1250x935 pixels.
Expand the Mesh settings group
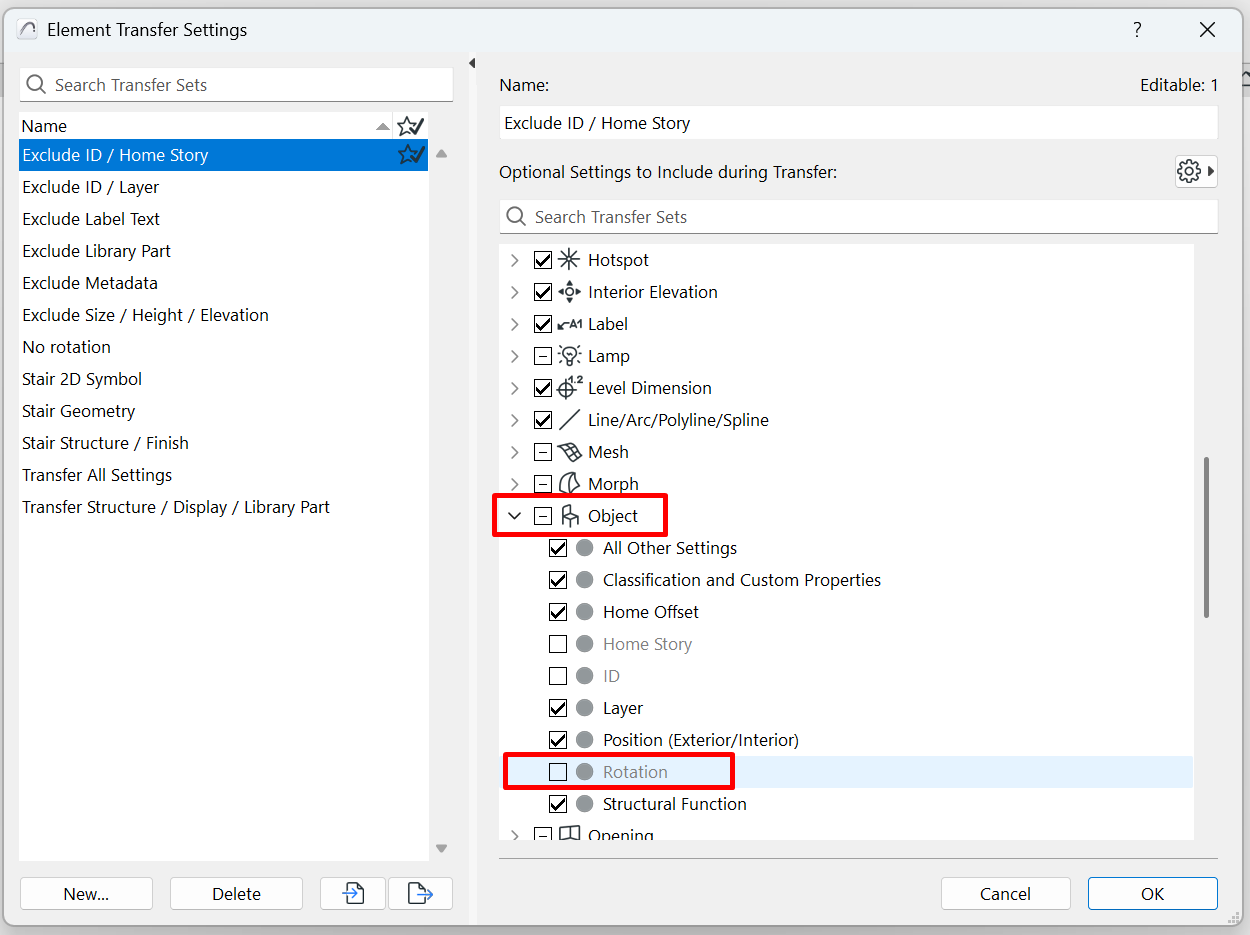point(514,451)
